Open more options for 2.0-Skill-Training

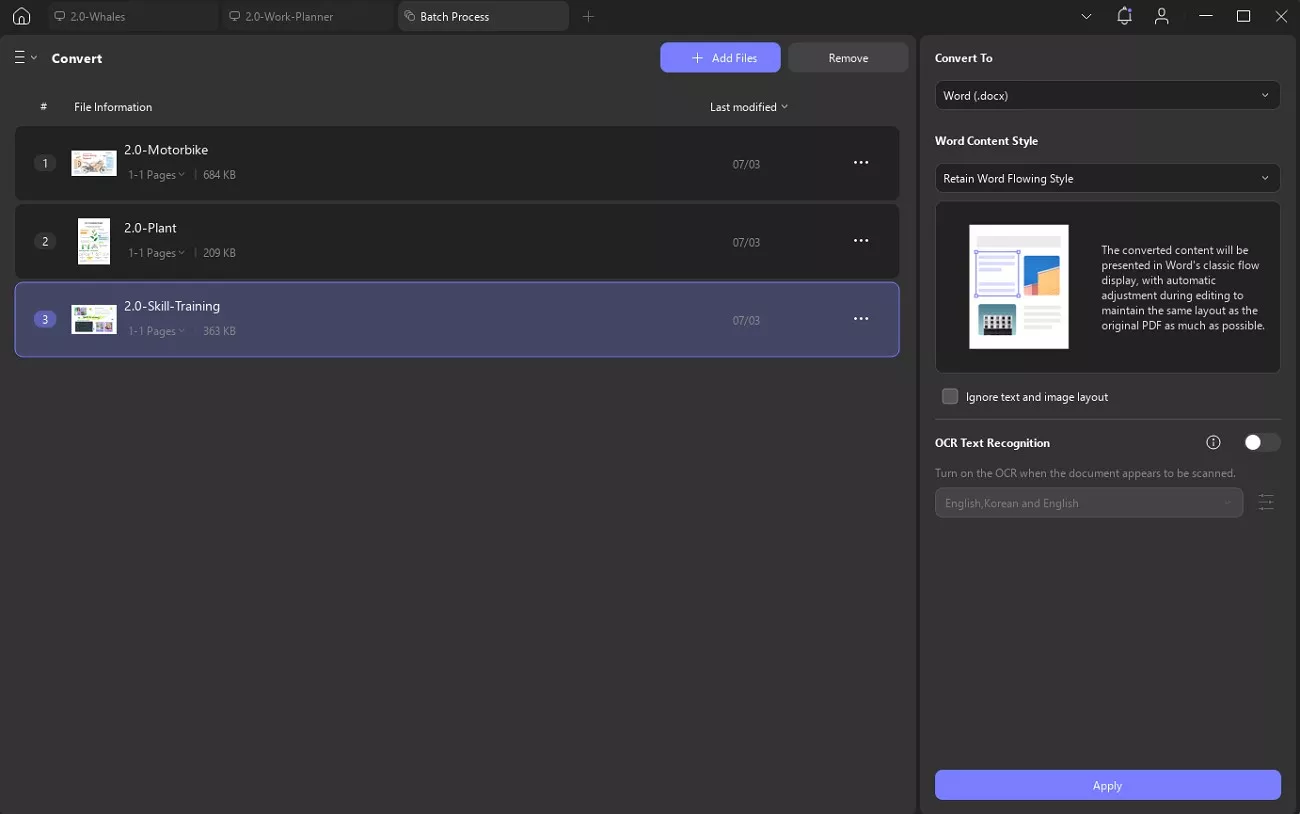point(860,319)
